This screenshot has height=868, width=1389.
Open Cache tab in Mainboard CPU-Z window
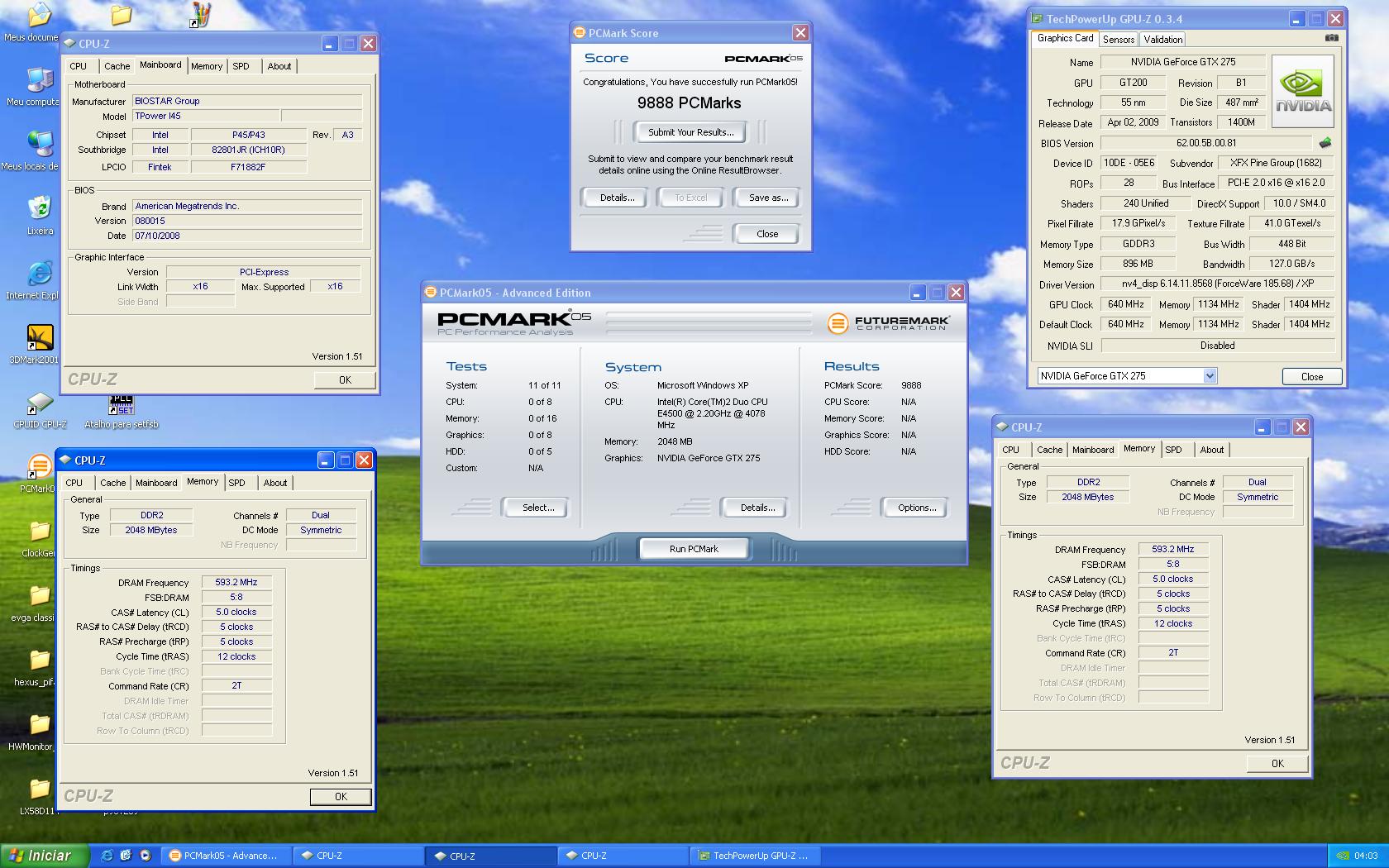[117, 66]
